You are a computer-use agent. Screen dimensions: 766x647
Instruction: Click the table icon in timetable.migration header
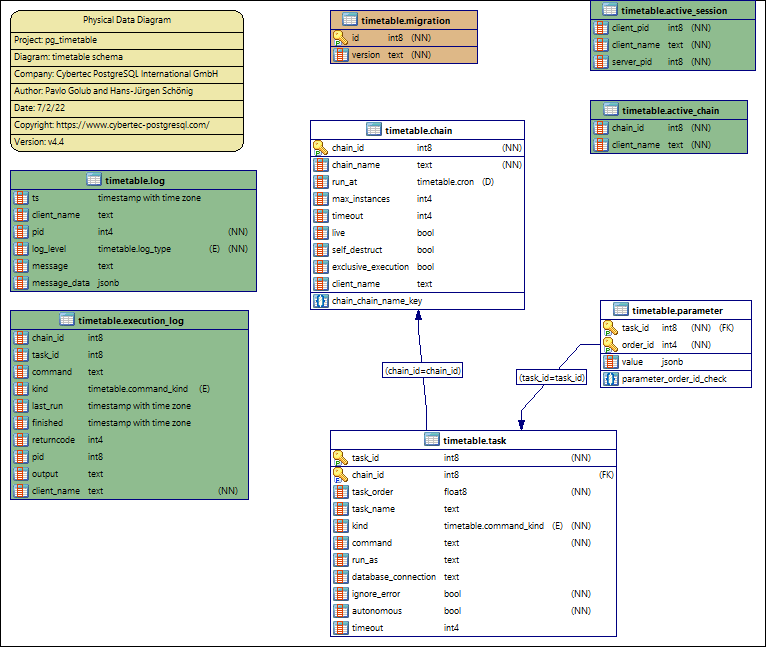tap(350, 20)
